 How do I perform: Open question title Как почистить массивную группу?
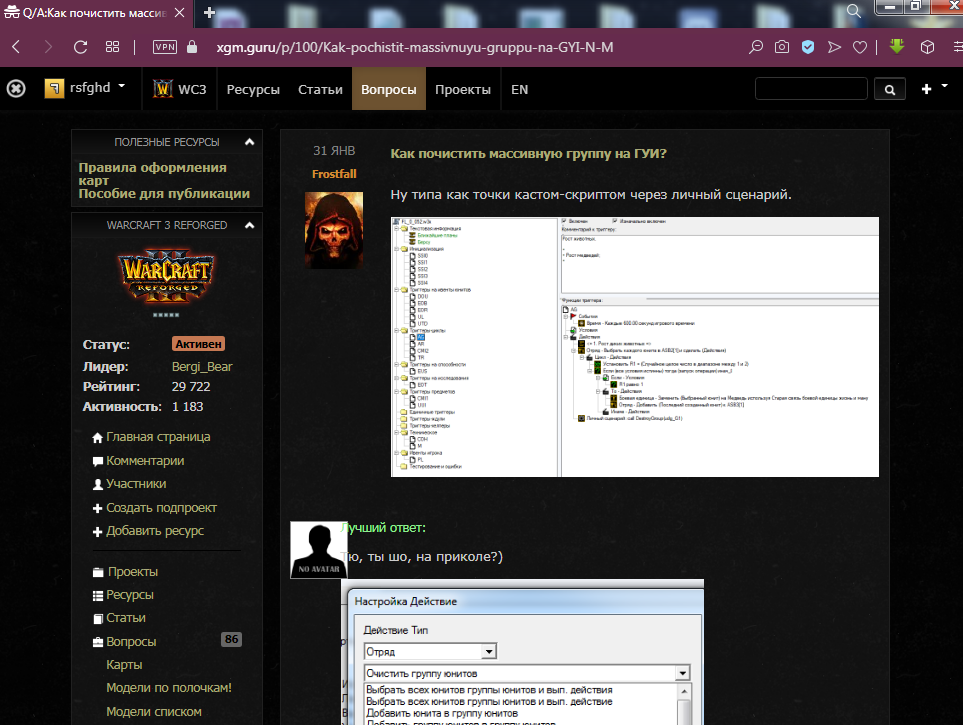click(x=528, y=154)
